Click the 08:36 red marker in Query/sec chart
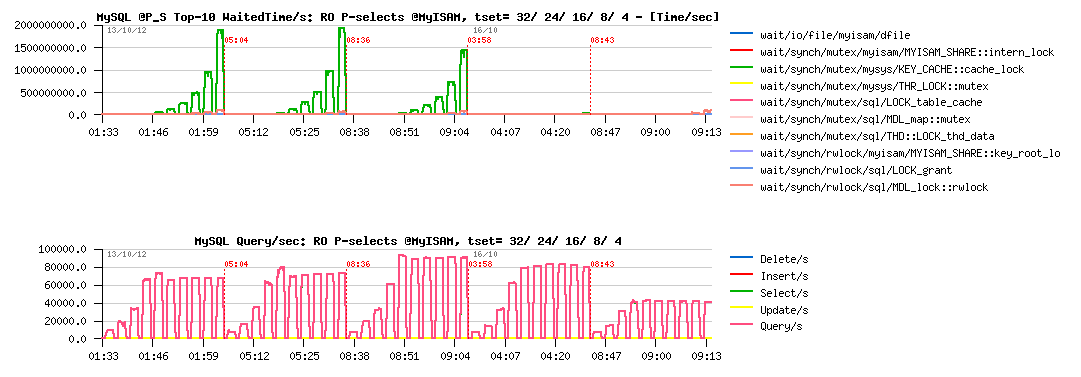 coord(358,264)
